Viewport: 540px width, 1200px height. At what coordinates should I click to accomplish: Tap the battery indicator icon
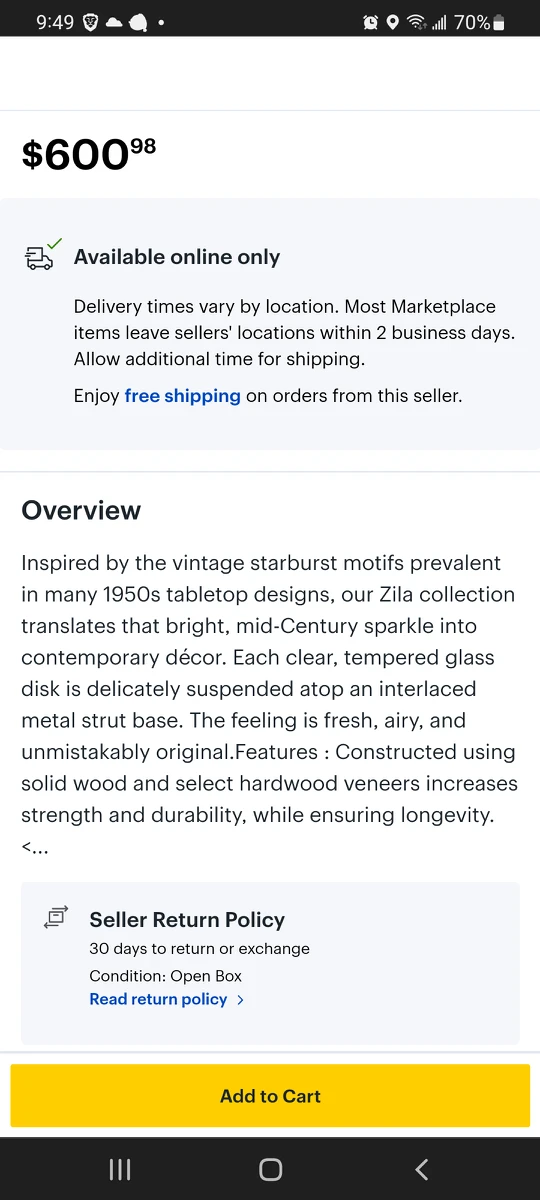pyautogui.click(x=499, y=22)
